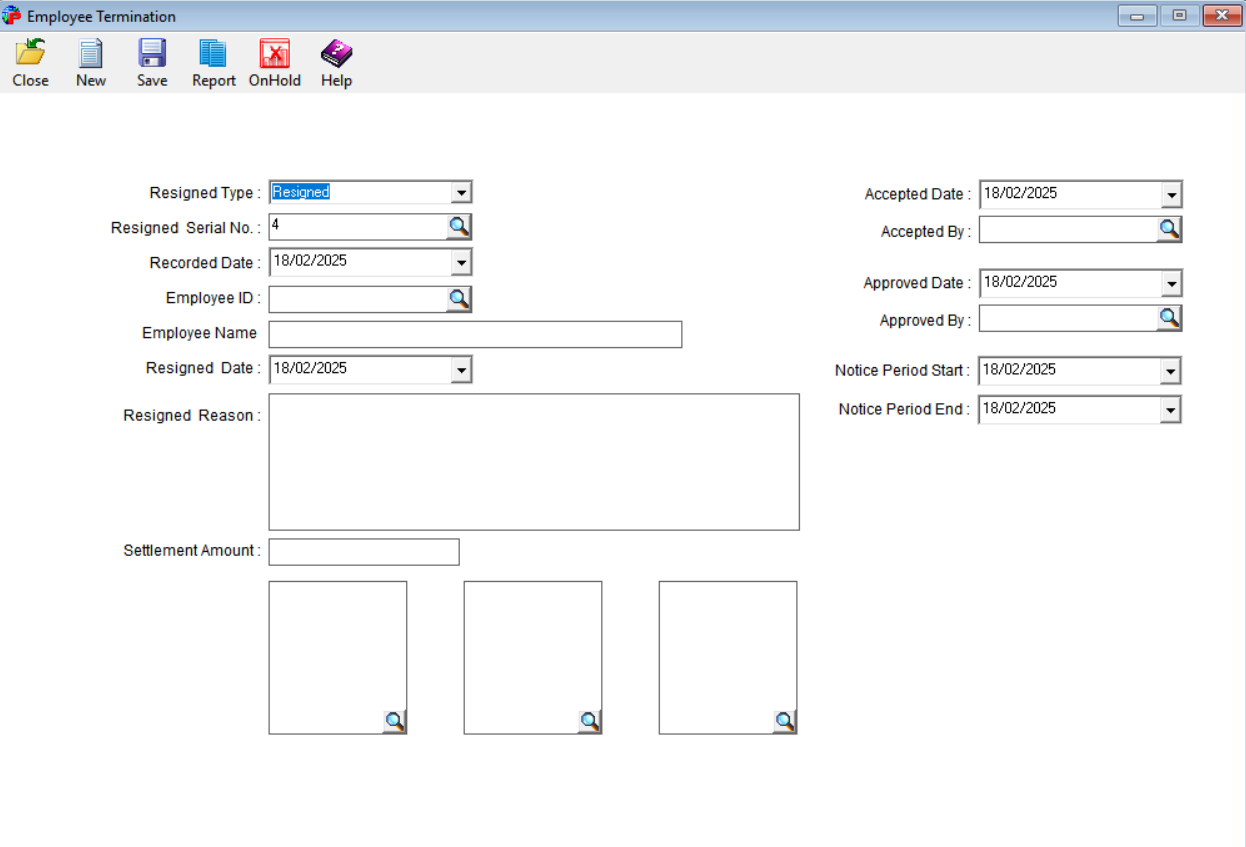Expand the Notice Period End date picker
This screenshot has width=1246, height=847.
[1172, 408]
